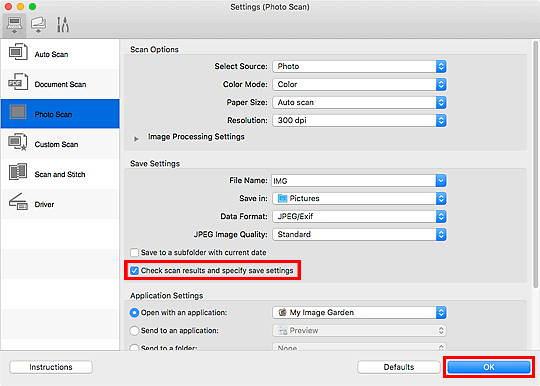Open the general settings tools tab icon
This screenshot has width=540, height=386.
click(63, 25)
